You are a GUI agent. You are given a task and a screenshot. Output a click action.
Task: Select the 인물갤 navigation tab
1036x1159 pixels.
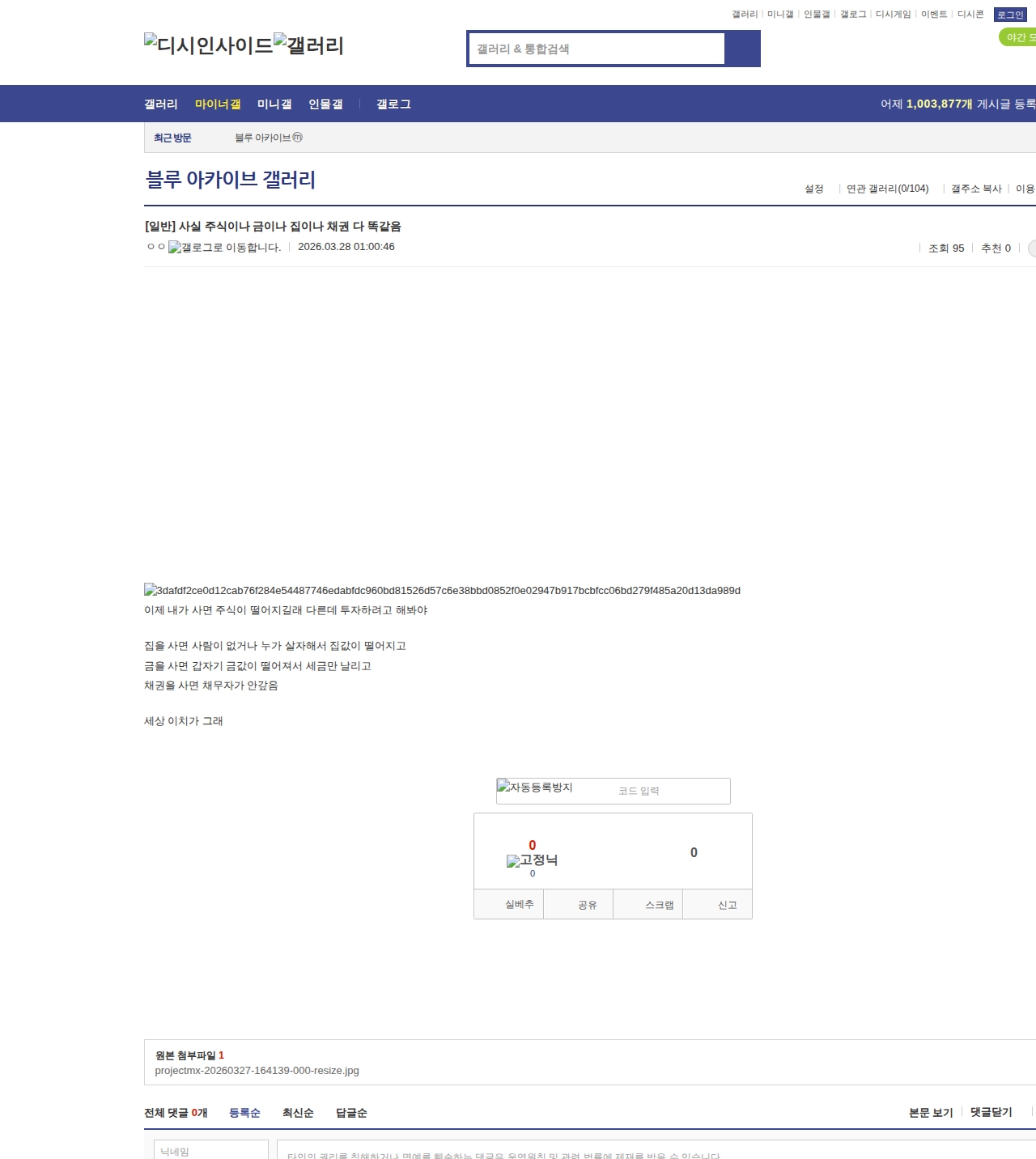tap(325, 104)
